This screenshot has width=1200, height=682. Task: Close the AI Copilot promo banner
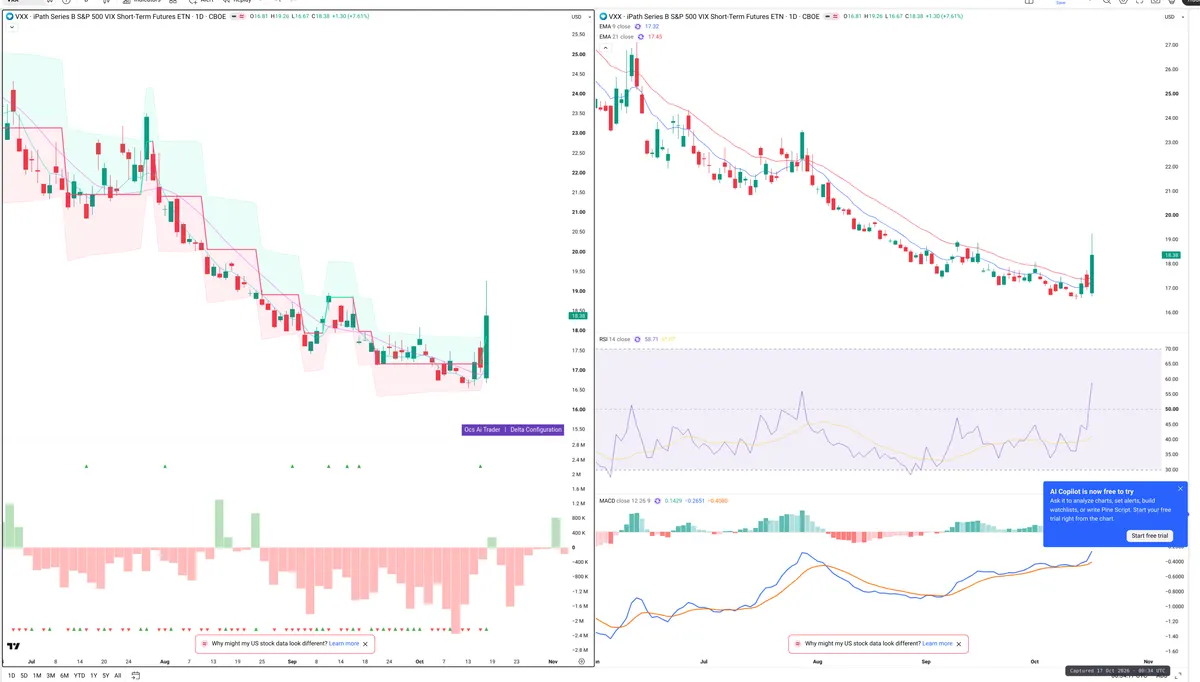pos(1180,489)
